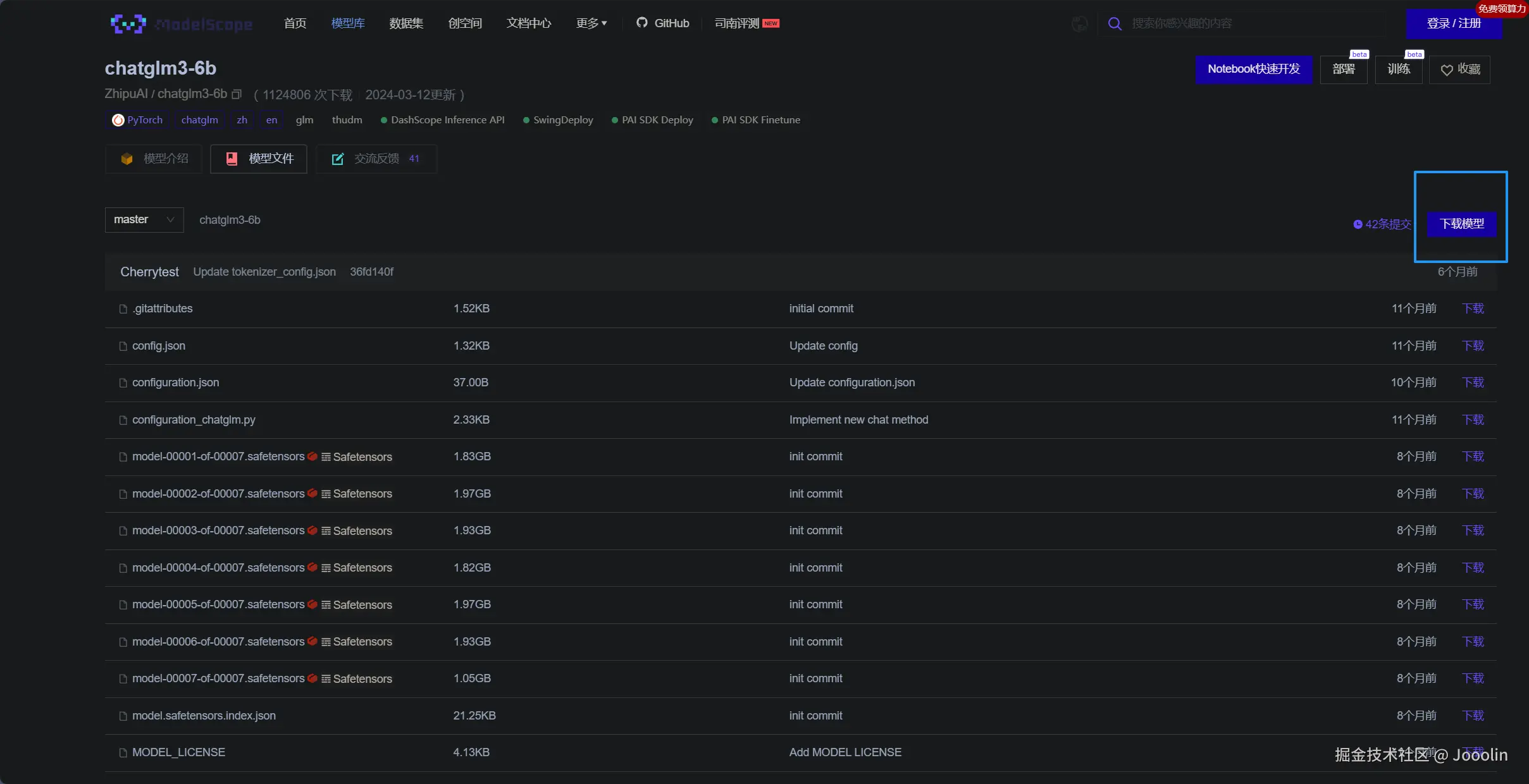1529x784 pixels.
Task: Open the 交流反馈 tab
Action: point(376,159)
